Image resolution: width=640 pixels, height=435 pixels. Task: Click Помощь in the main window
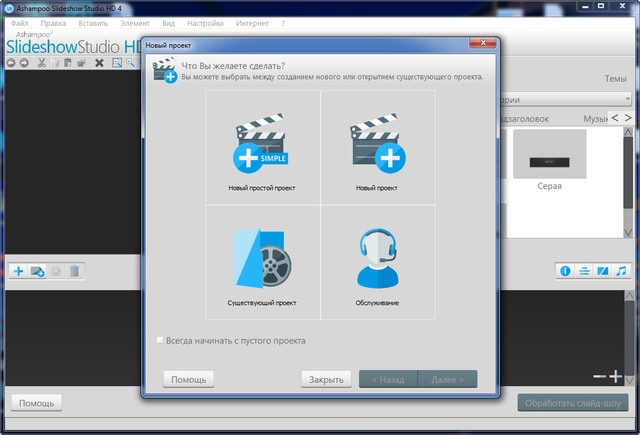[36, 403]
